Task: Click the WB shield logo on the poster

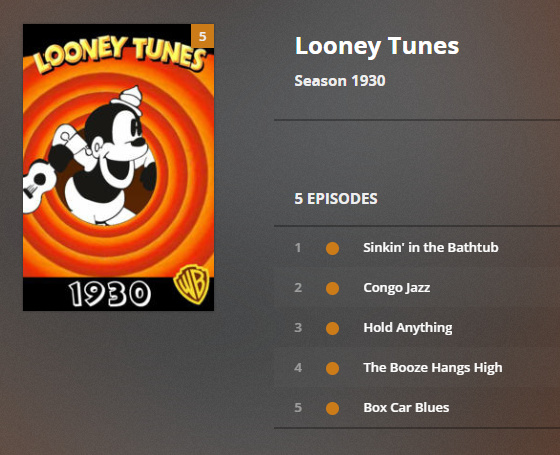Action: click(191, 284)
